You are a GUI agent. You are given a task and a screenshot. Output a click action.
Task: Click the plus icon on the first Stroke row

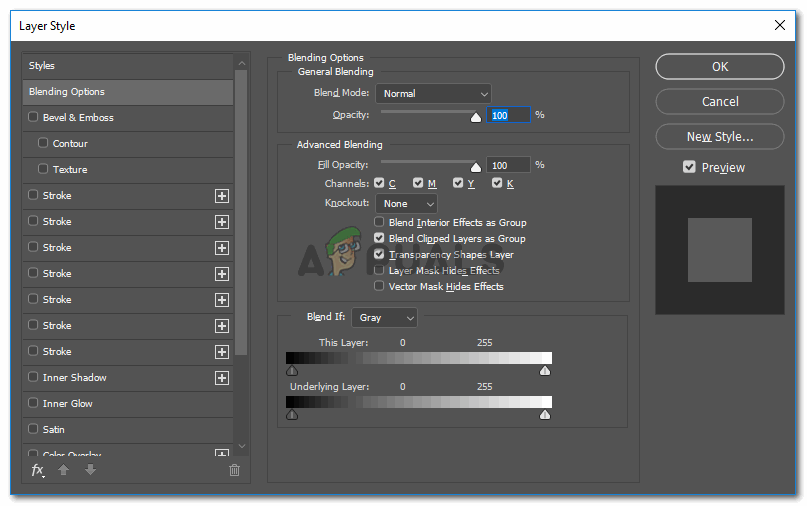(x=222, y=196)
